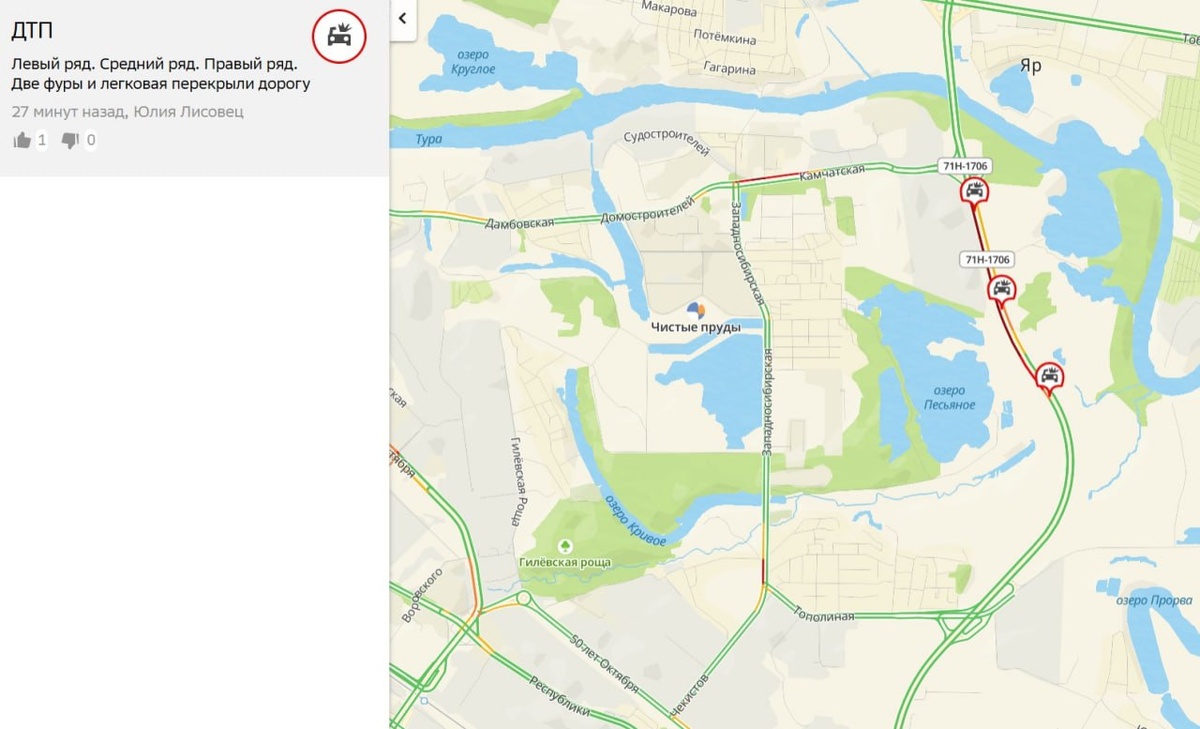Open the middle accident marker below the 71Н-1706 label
The height and width of the screenshot is (729, 1200).
coord(1002,290)
